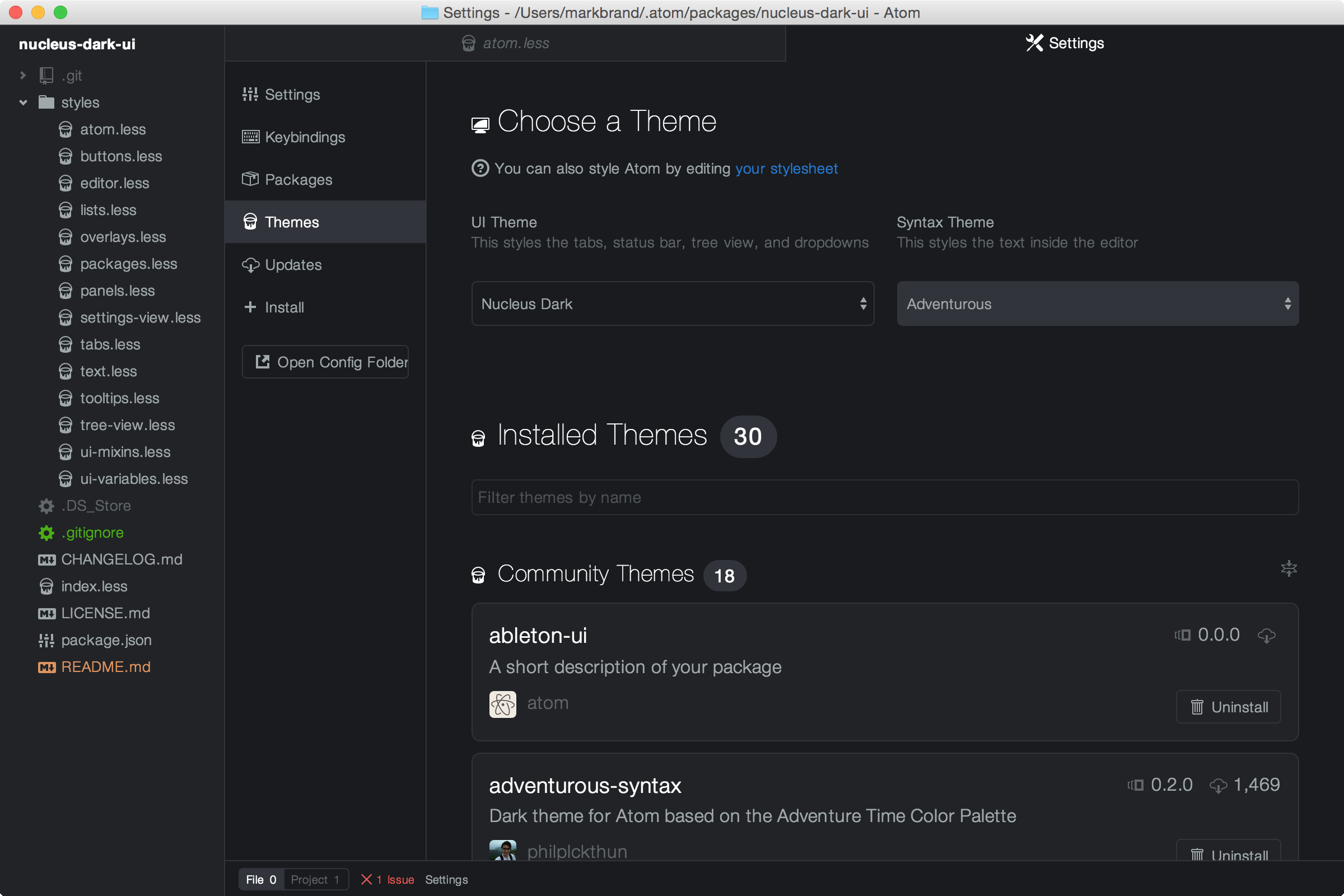Select settings-view.less in the tree view
The height and width of the screenshot is (896, 1344).
click(x=112, y=318)
